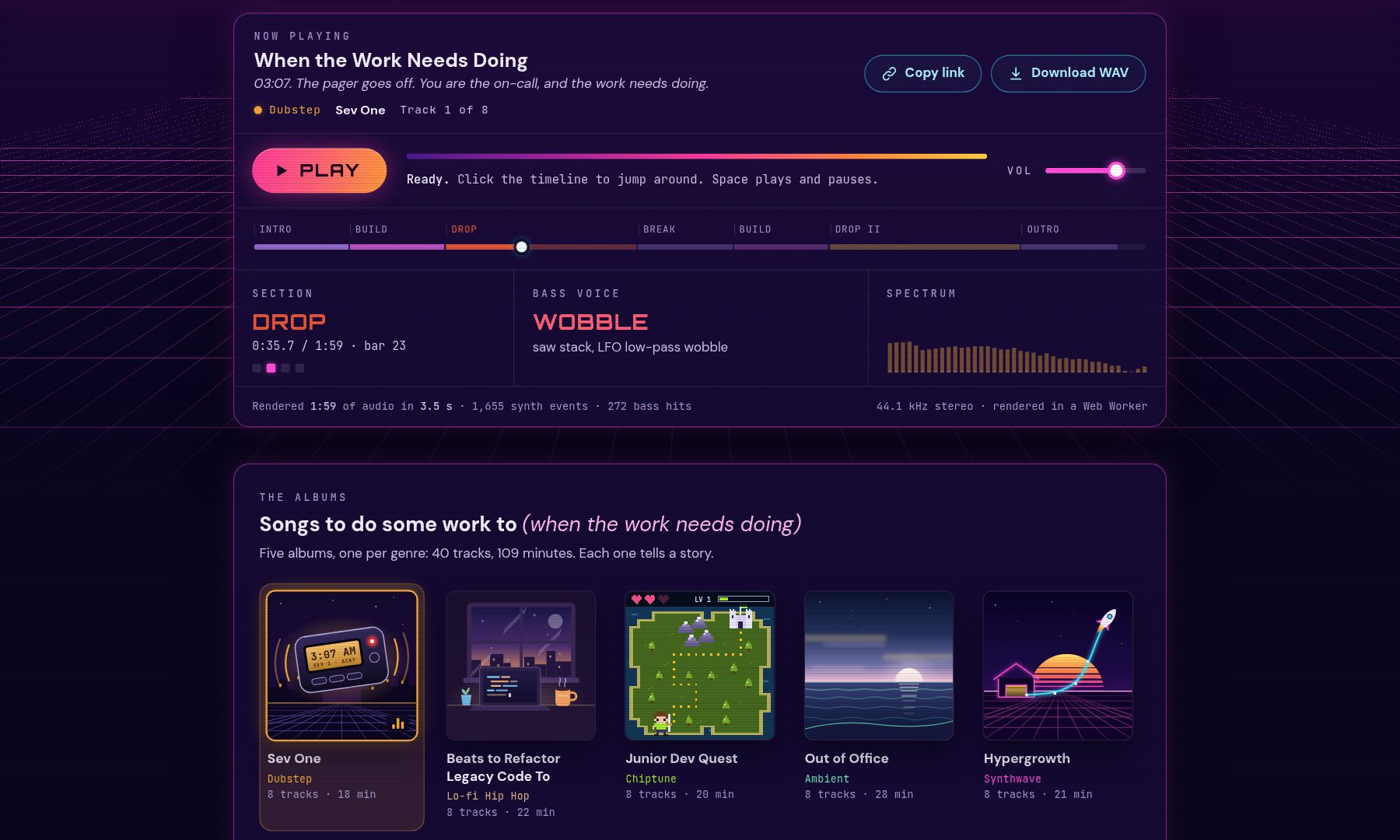The image size is (1400, 840).
Task: Click the '0:35.7 / 1:59 · bar 23' readout
Action: [329, 346]
